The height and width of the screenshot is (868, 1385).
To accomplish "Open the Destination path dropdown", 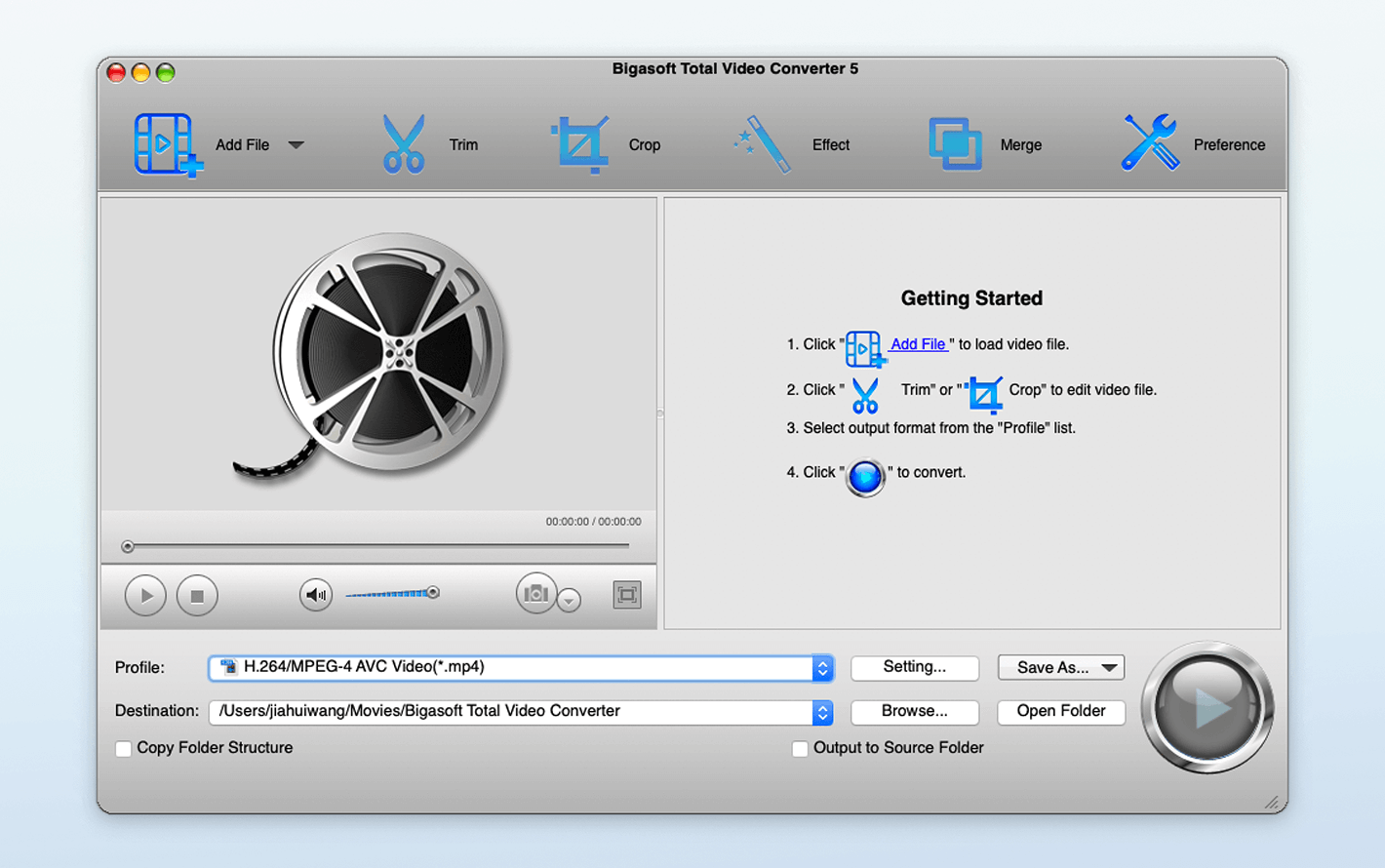I will [x=822, y=712].
